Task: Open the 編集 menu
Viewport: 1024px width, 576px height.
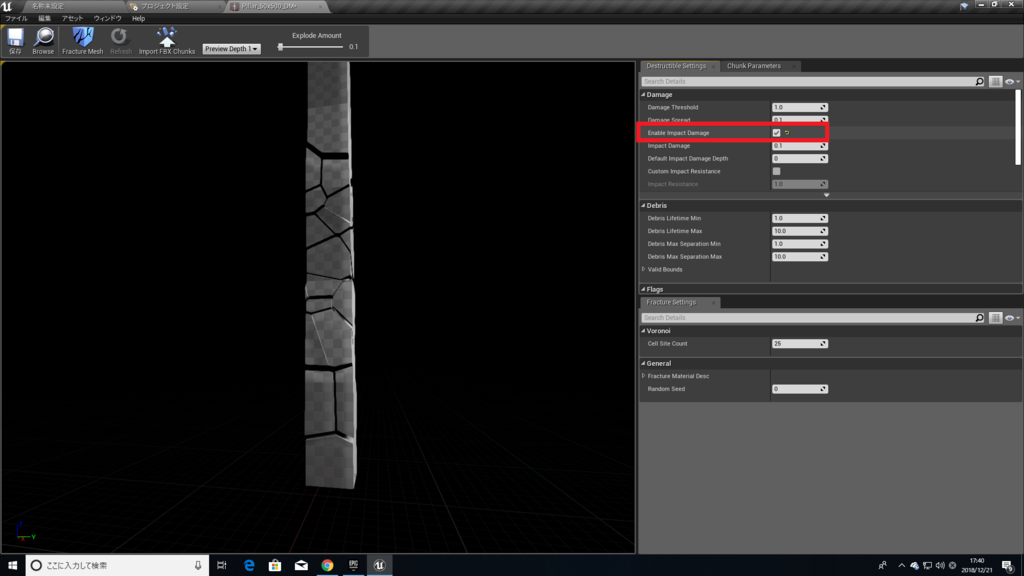Action: click(44, 19)
